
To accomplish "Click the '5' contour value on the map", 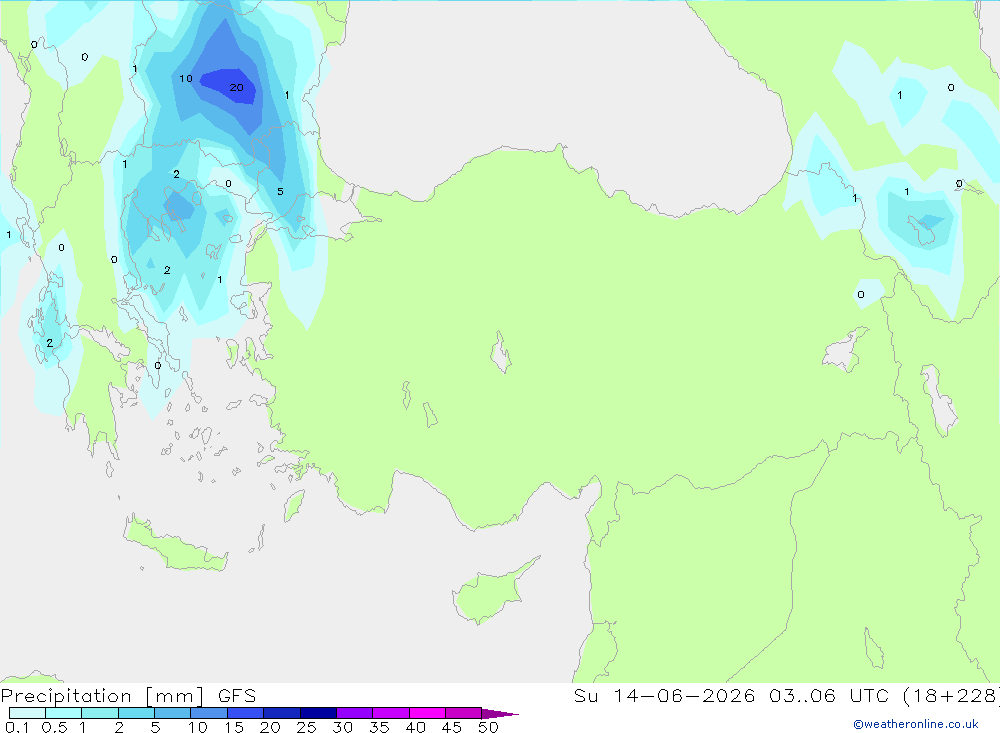I will pyautogui.click(x=280, y=191).
